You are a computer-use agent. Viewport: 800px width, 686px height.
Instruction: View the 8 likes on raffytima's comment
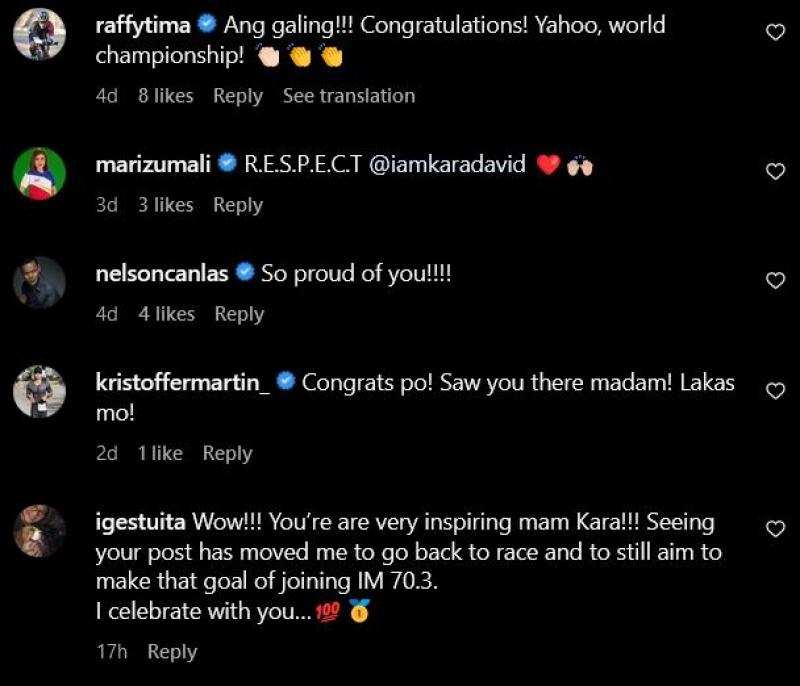166,96
